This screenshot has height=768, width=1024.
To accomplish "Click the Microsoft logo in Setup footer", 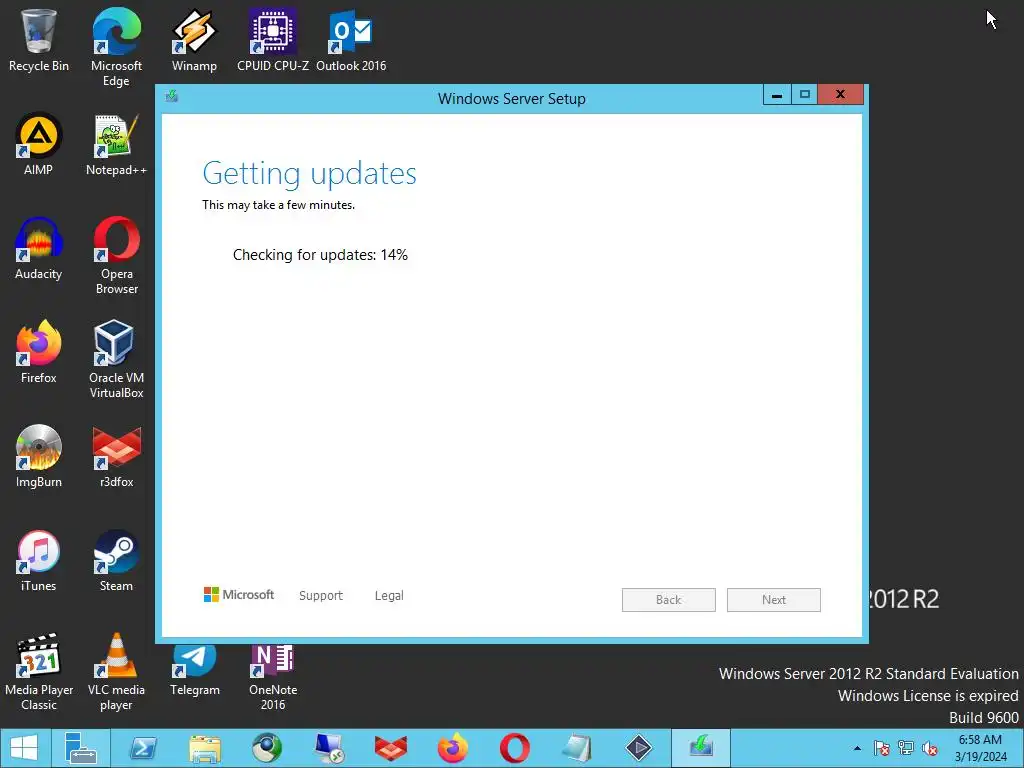I will [x=239, y=594].
